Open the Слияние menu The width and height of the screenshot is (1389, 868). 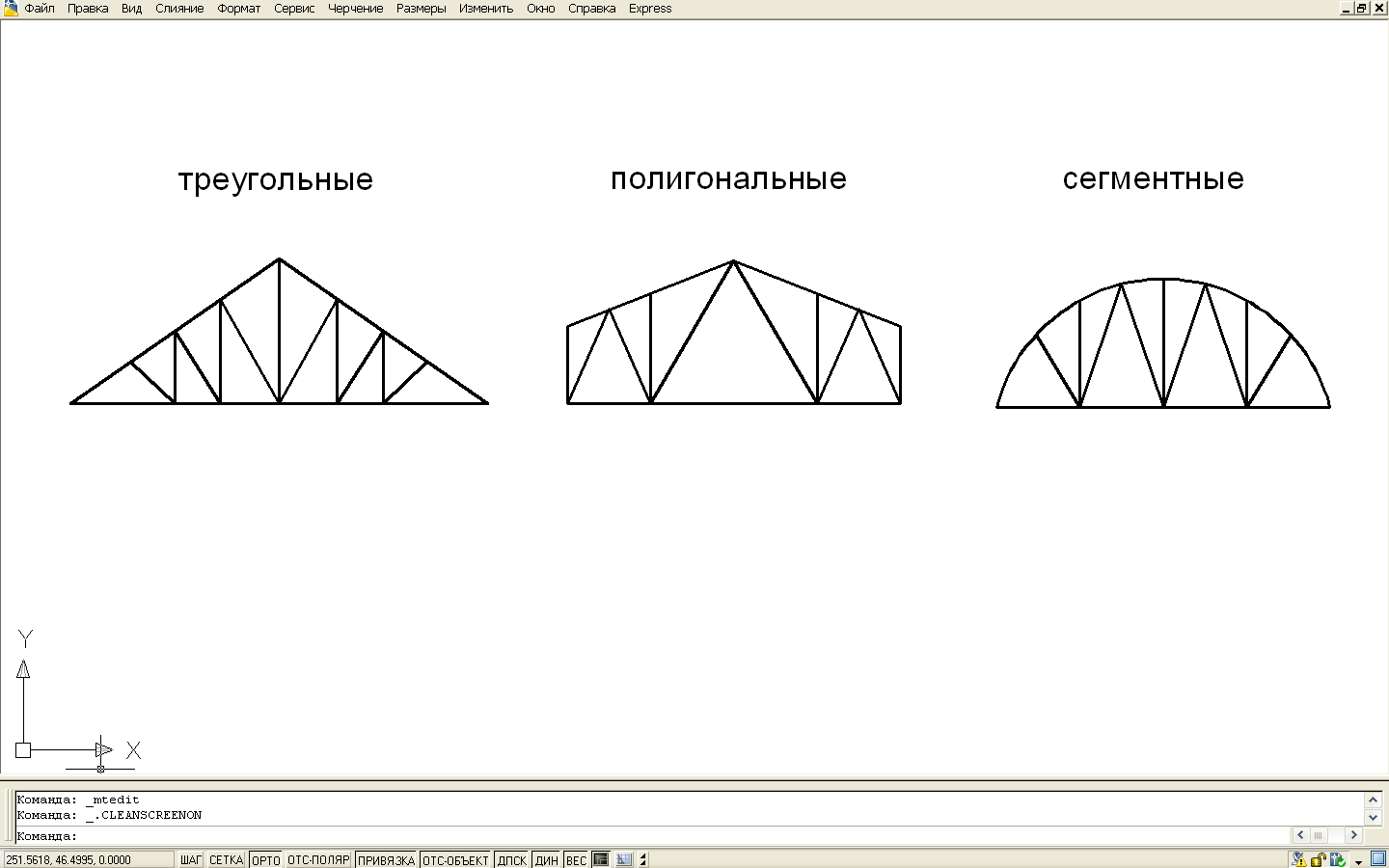(x=179, y=9)
